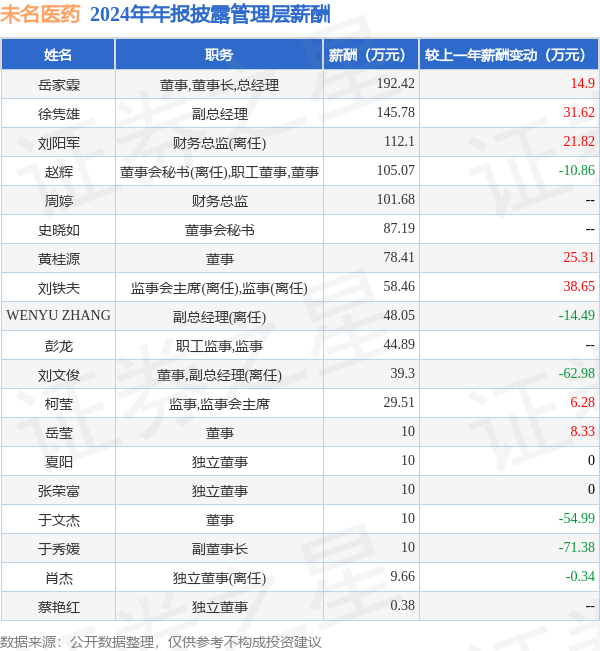Click the change value -62.98
Viewport: 600px width, 651px height.
pyautogui.click(x=576, y=373)
